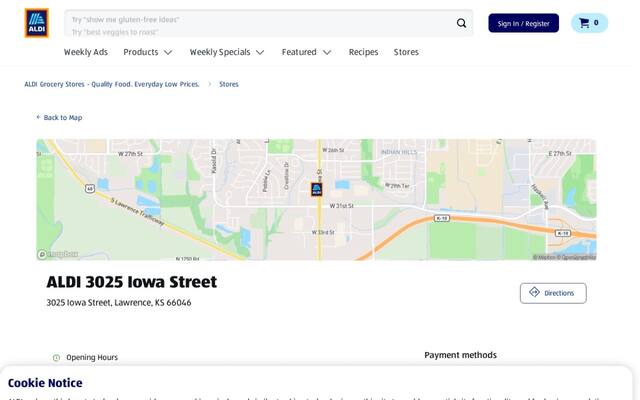Image resolution: width=640 pixels, height=400 pixels.
Task: Click the US 40 highway shield on map
Action: 90,188
